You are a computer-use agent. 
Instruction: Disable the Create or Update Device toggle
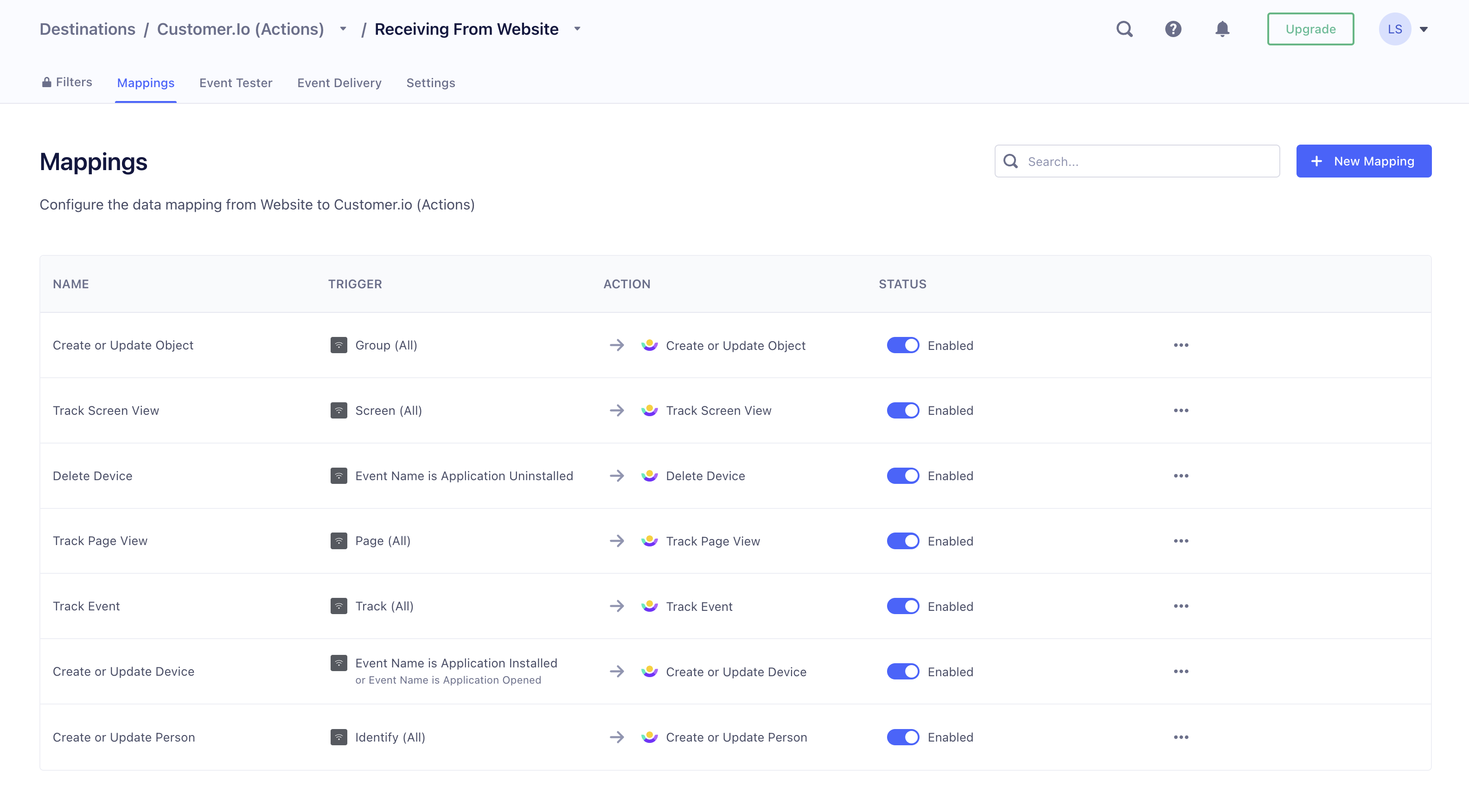point(903,672)
